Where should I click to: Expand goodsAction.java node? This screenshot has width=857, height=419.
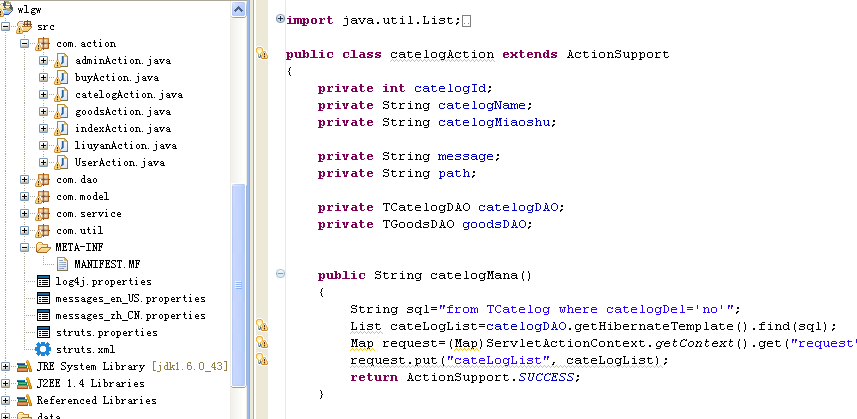[44, 111]
